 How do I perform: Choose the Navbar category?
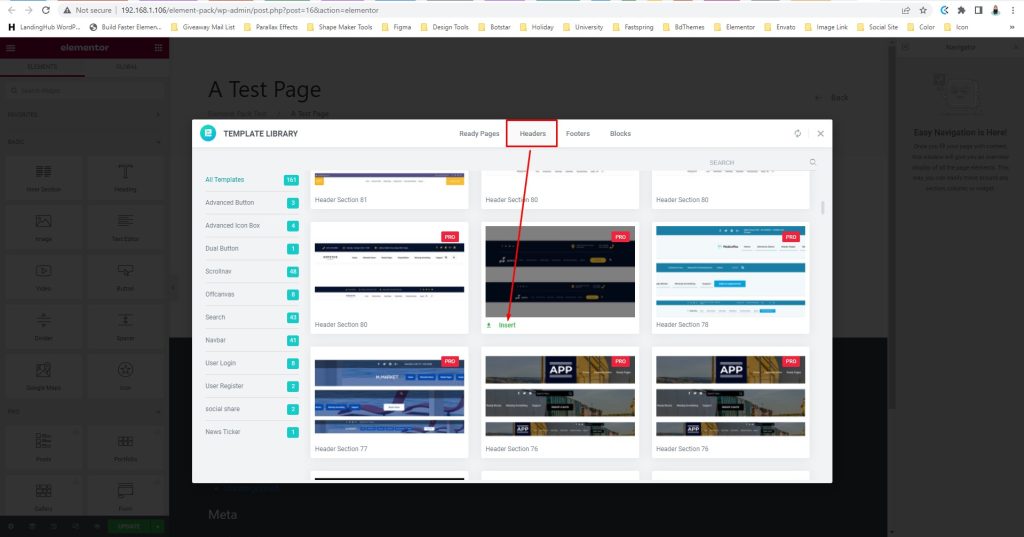217,340
